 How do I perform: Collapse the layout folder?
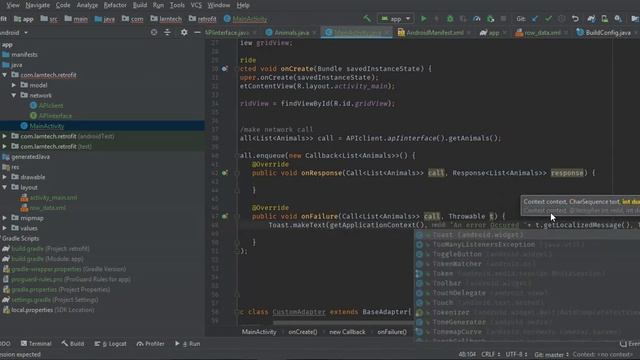coord(4,187)
